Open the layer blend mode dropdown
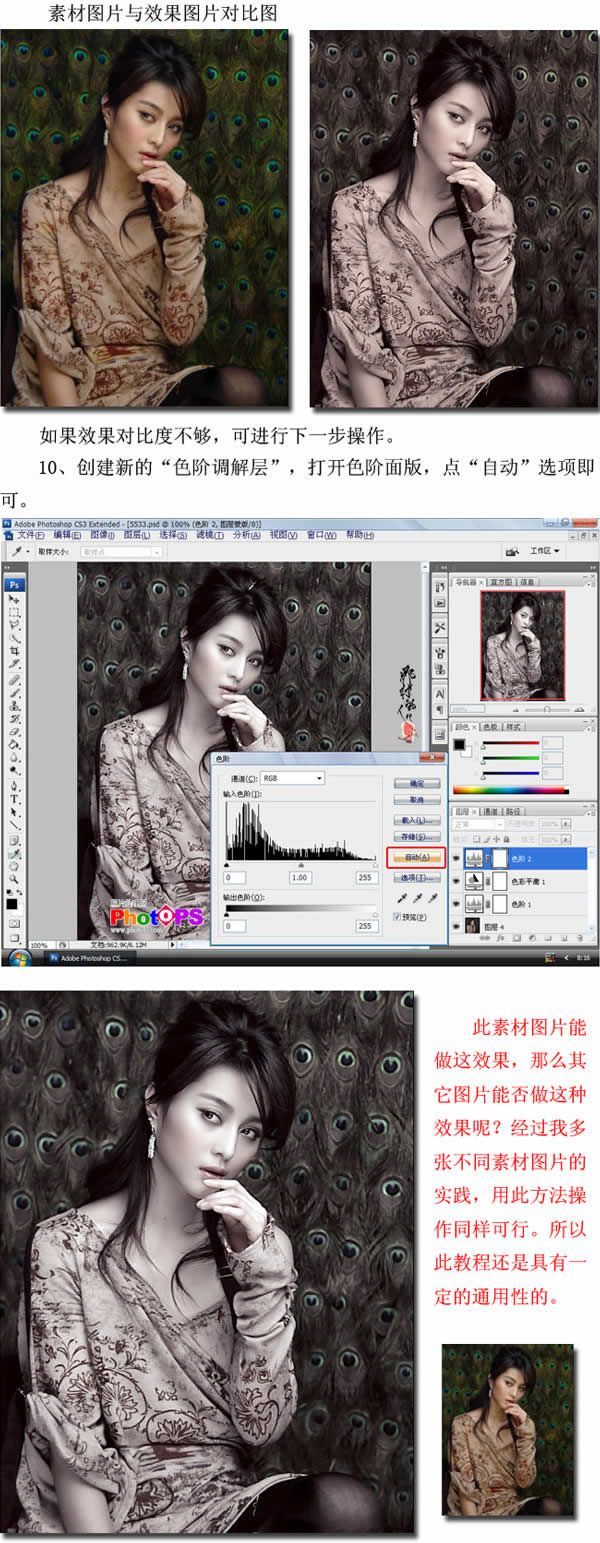Viewport: 600px width, 1543px height. tap(478, 824)
